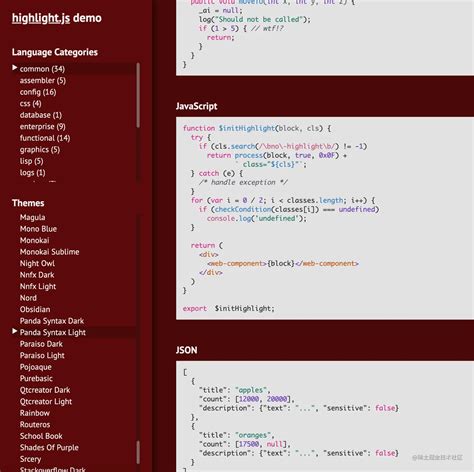Click the 'catch (e)' code line
Image resolution: width=474 pixels, height=472 pixels.
pyautogui.click(x=217, y=173)
